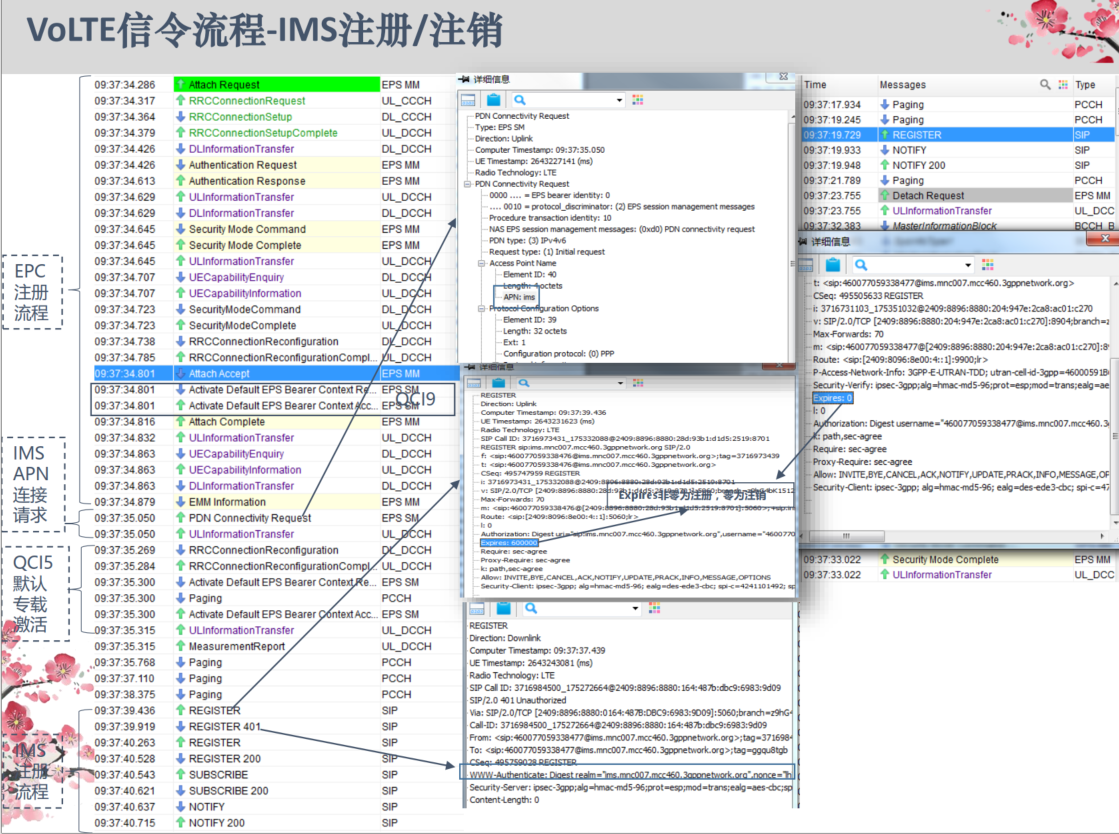Click the blue downlink arrow beside the Paging message
The height and width of the screenshot is (834, 1119).
pyautogui.click(x=885, y=104)
